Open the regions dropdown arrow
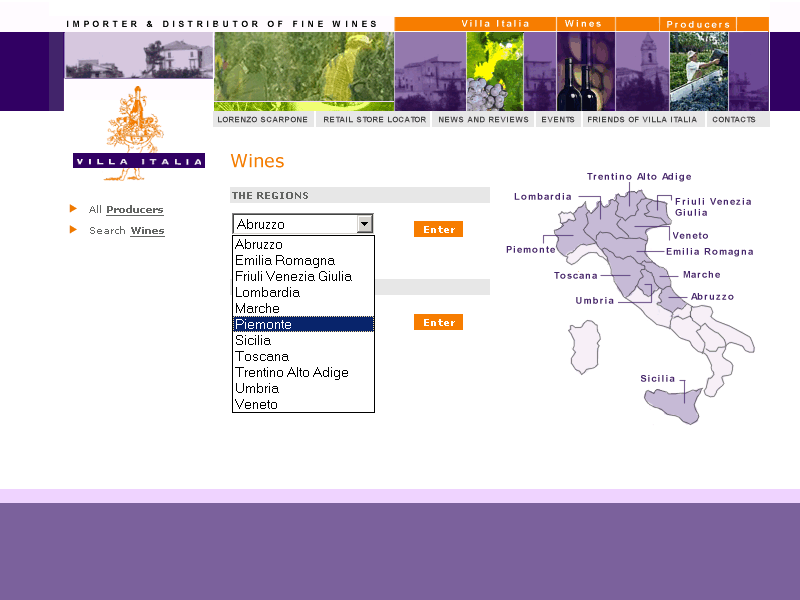Image resolution: width=800 pixels, height=600 pixels. pos(364,223)
